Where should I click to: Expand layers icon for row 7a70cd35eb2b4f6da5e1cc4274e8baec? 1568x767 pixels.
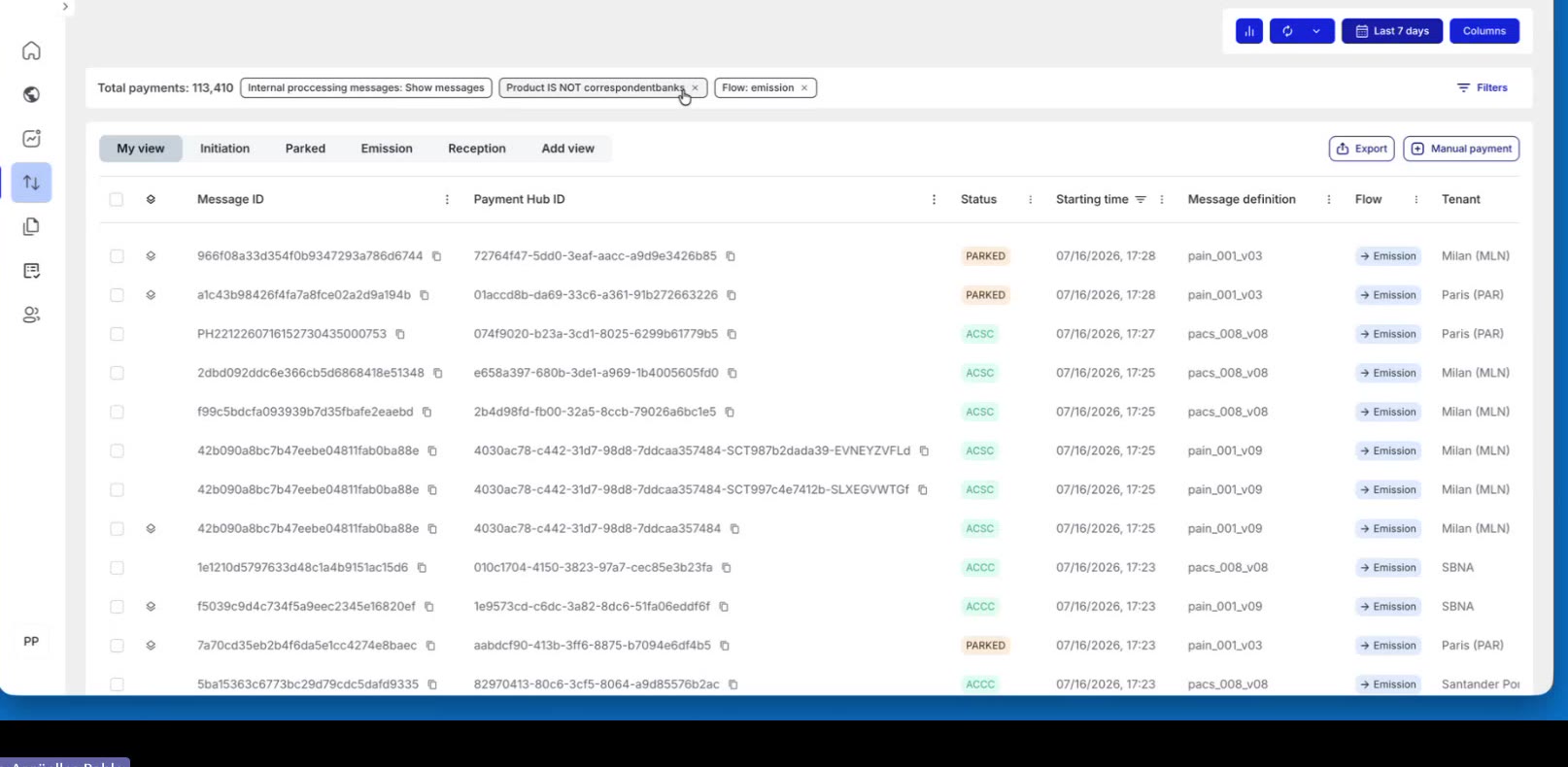coord(151,646)
